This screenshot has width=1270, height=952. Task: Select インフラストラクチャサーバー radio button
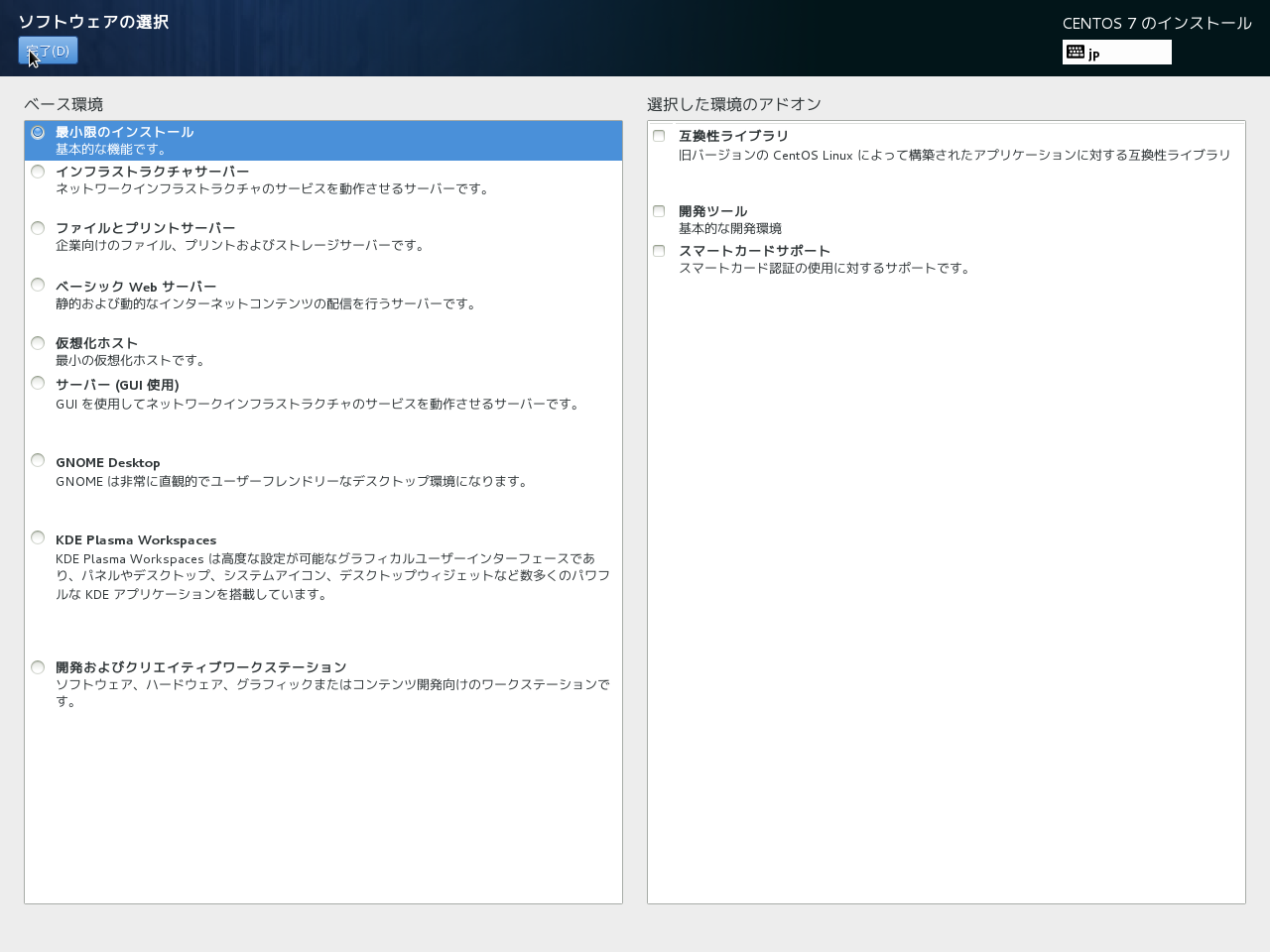[x=38, y=172]
